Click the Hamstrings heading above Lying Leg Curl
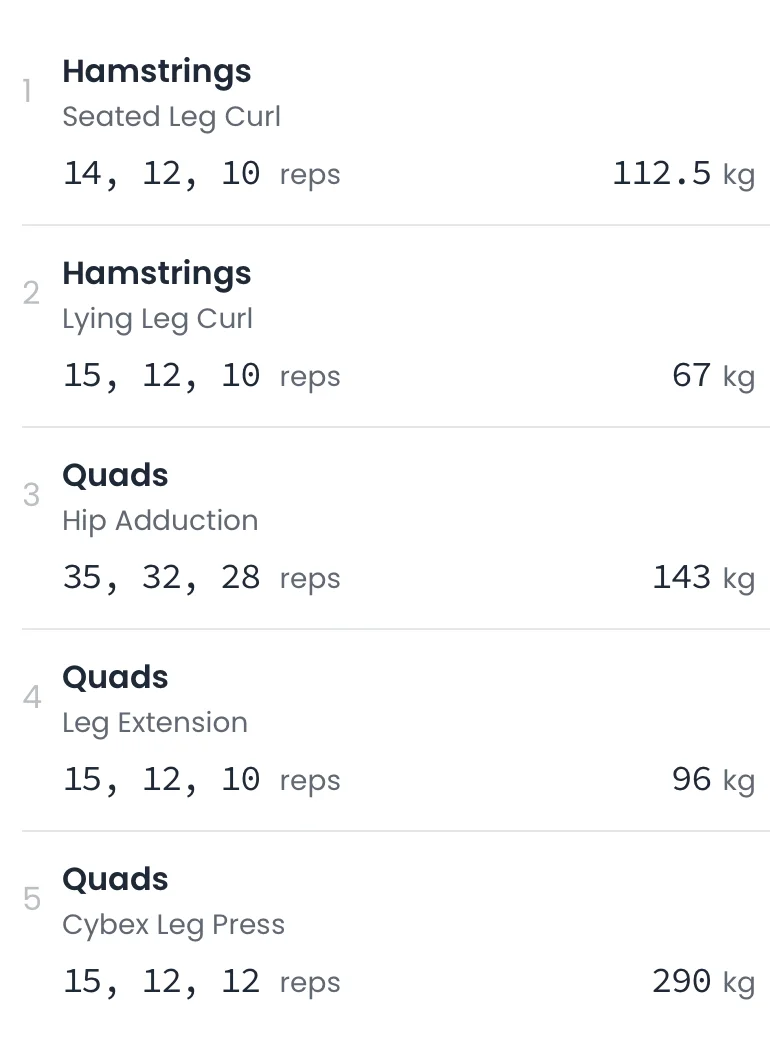This screenshot has width=770, height=1044. pyautogui.click(x=157, y=274)
